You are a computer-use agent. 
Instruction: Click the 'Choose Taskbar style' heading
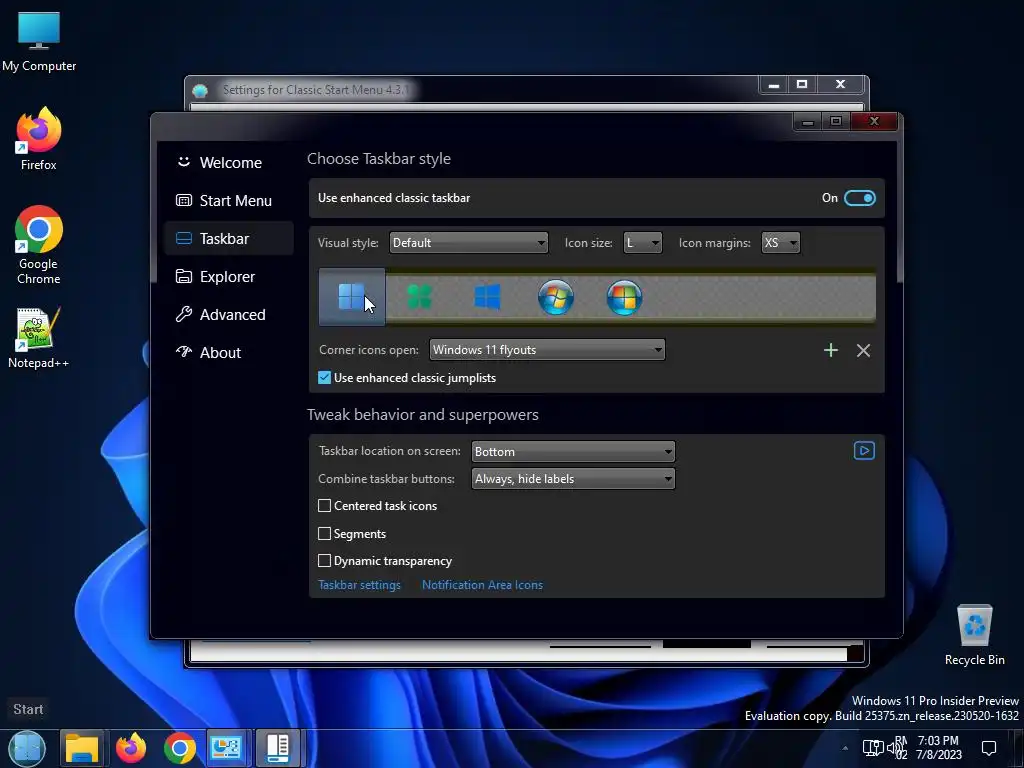[x=379, y=159]
